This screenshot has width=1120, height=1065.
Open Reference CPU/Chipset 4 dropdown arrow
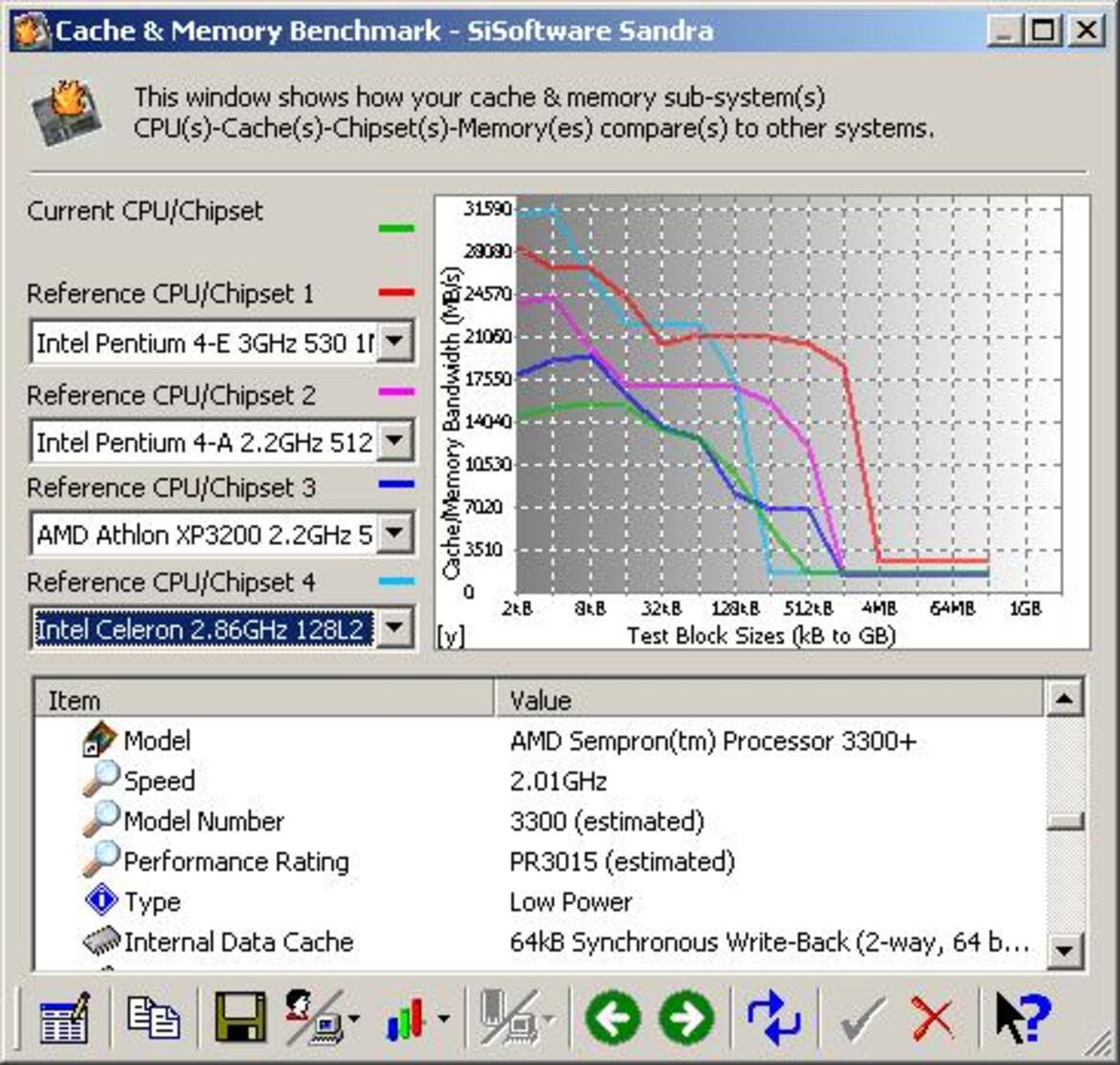[394, 628]
